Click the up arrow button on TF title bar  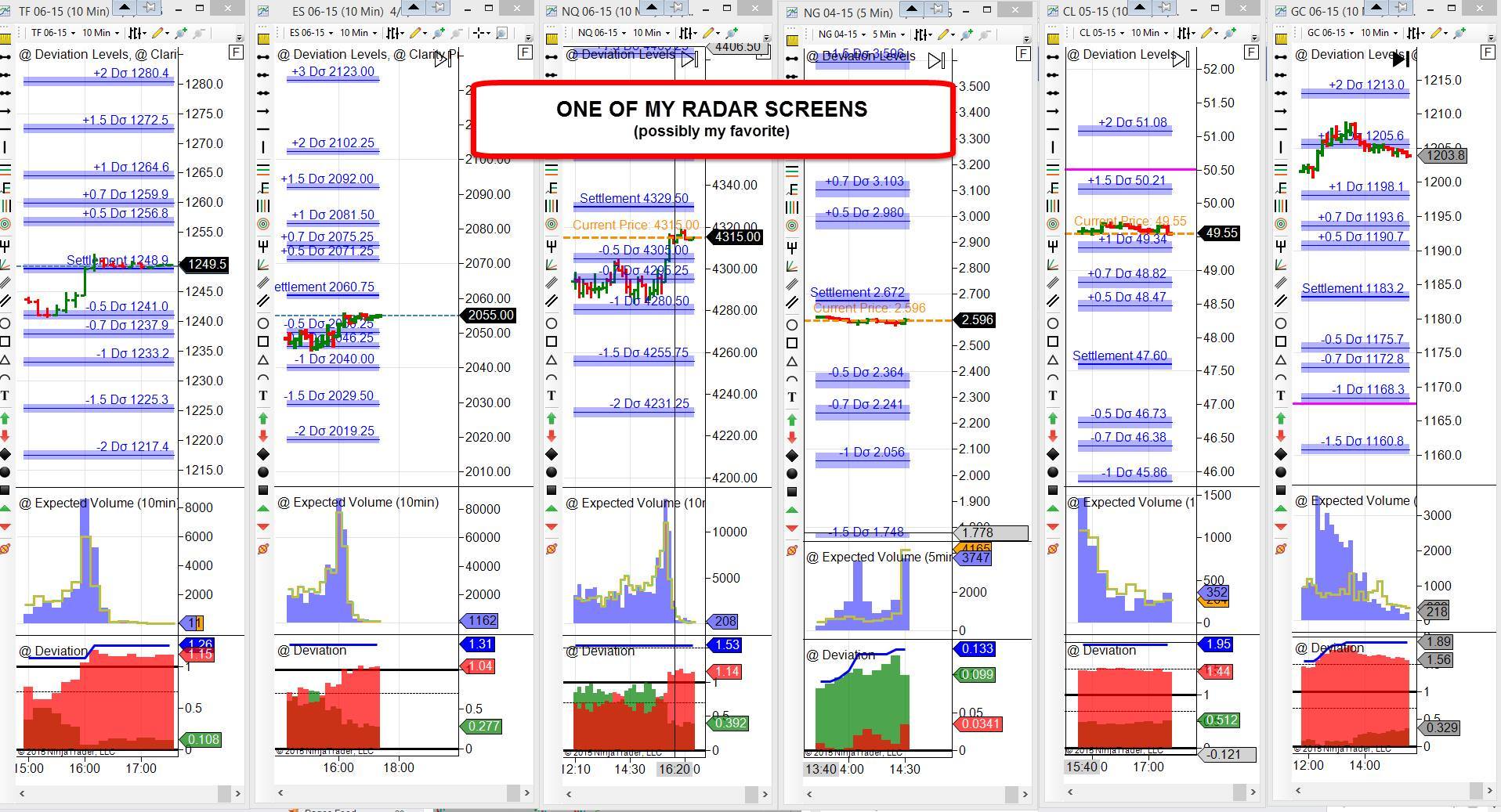click(124, 8)
